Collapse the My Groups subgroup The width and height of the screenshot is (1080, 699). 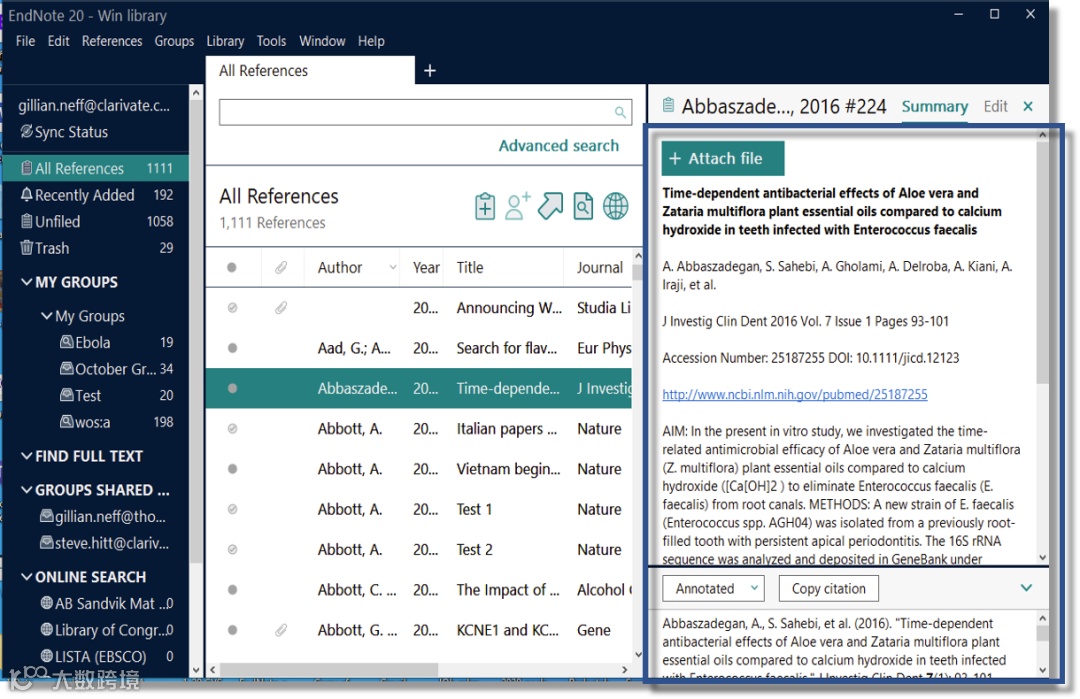tap(47, 315)
